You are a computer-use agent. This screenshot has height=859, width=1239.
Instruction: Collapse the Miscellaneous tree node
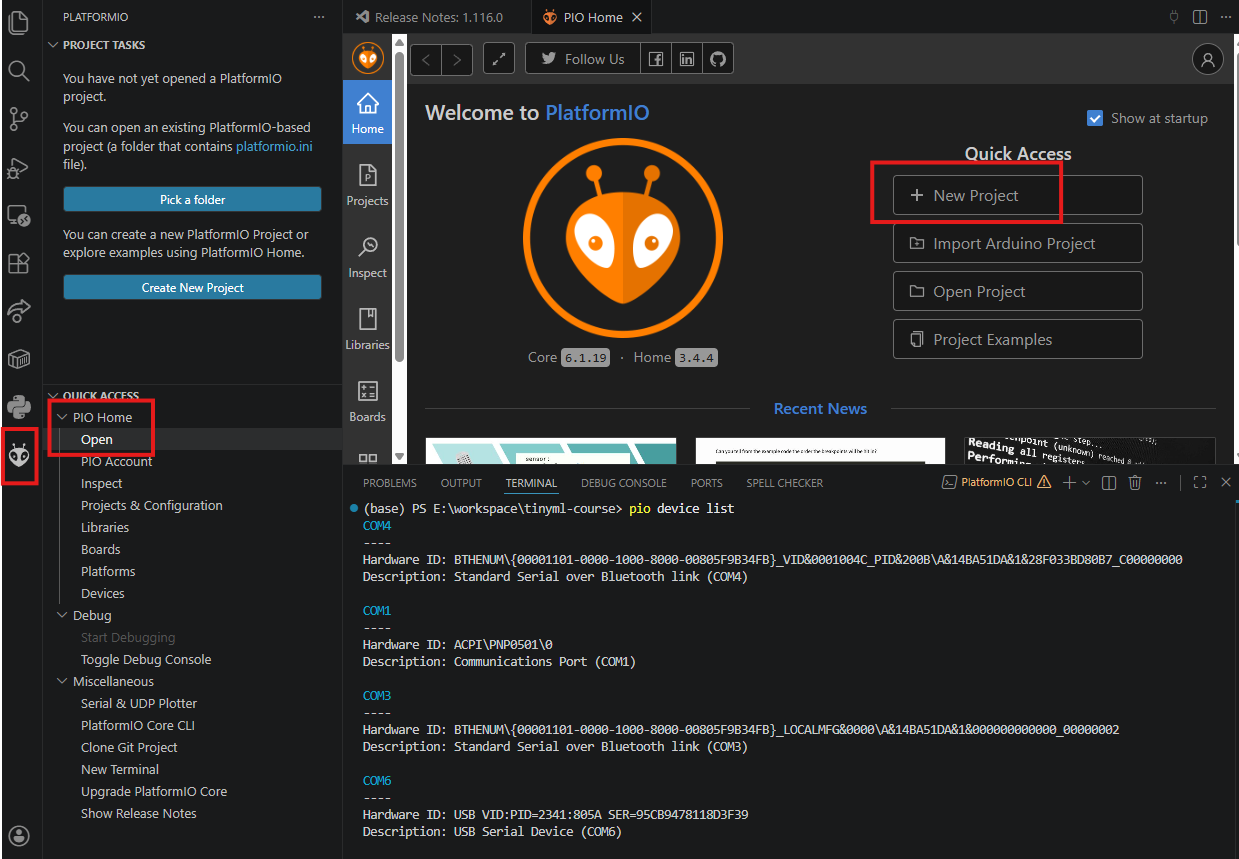pyautogui.click(x=63, y=681)
